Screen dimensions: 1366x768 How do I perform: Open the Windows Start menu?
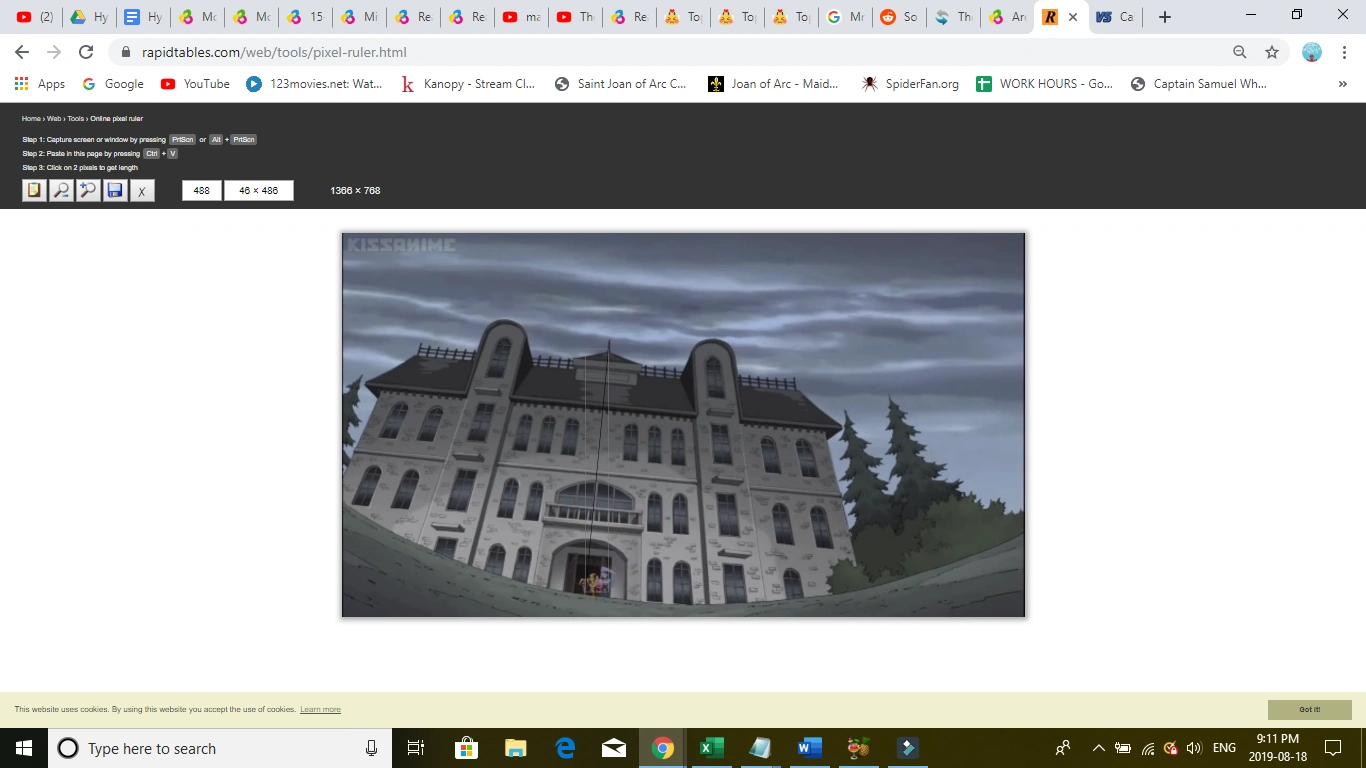point(24,748)
